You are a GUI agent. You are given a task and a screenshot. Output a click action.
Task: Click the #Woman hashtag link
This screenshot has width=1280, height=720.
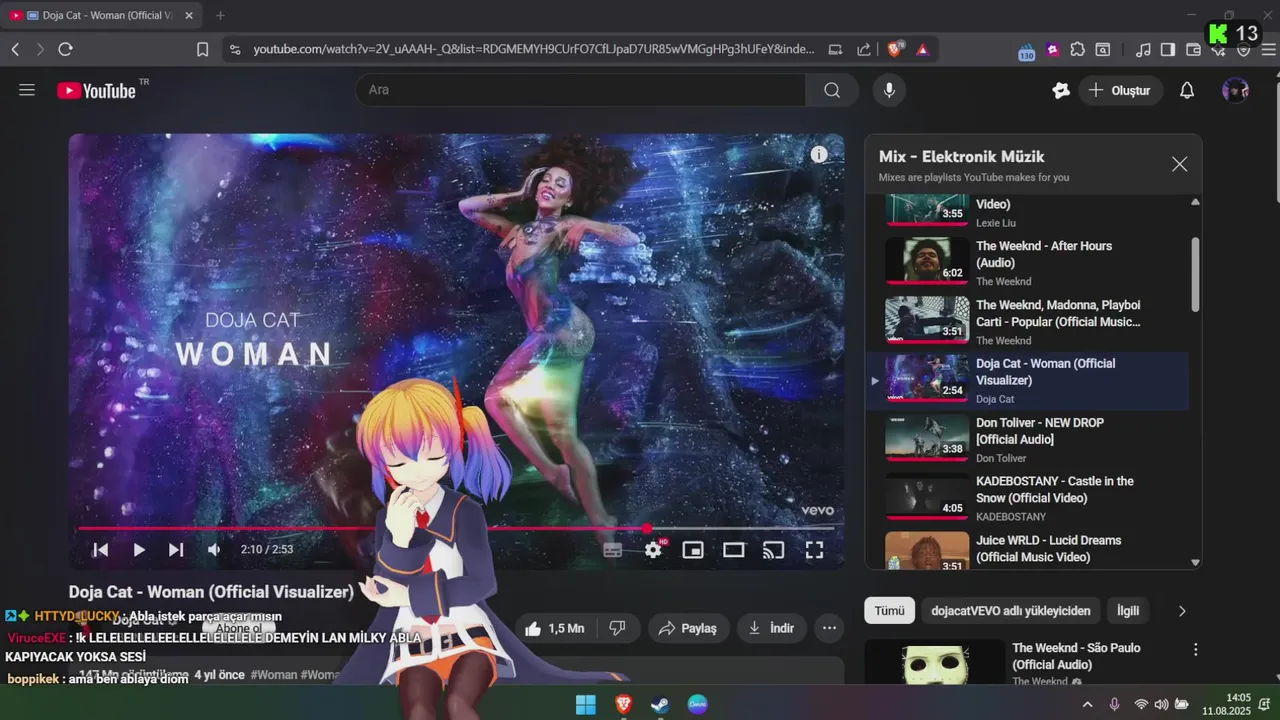274,675
